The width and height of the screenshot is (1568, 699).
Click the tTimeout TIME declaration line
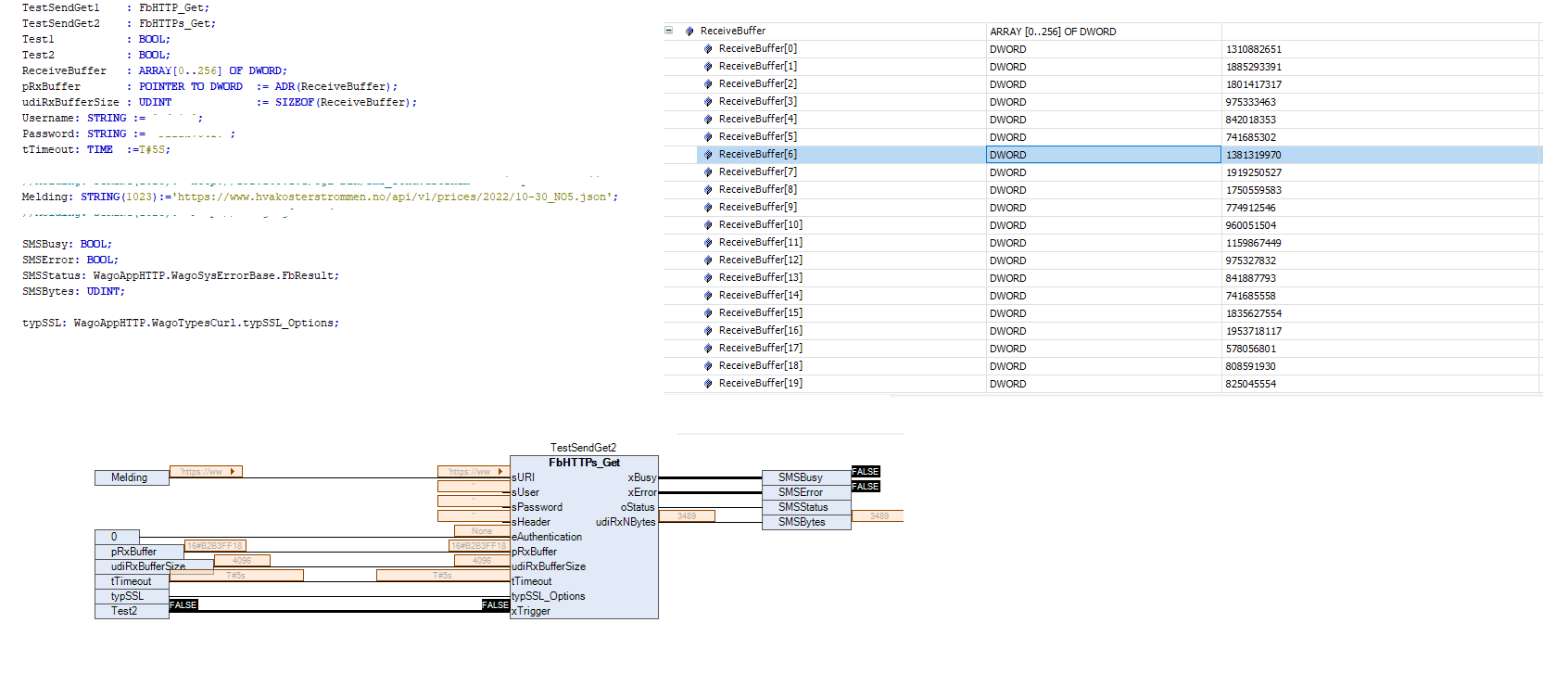pyautogui.click(x=96, y=149)
